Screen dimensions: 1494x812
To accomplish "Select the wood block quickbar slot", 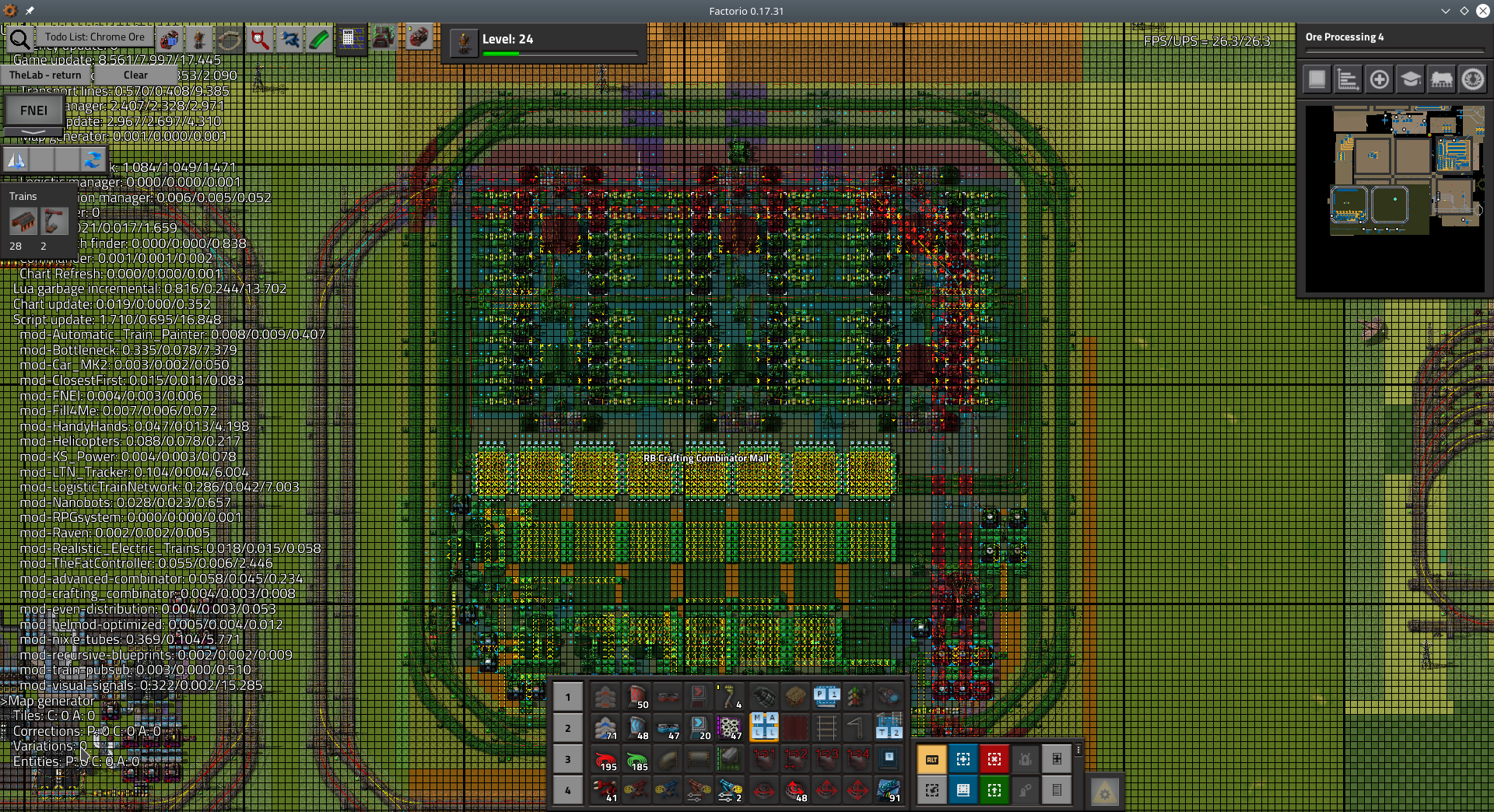I will point(795,697).
